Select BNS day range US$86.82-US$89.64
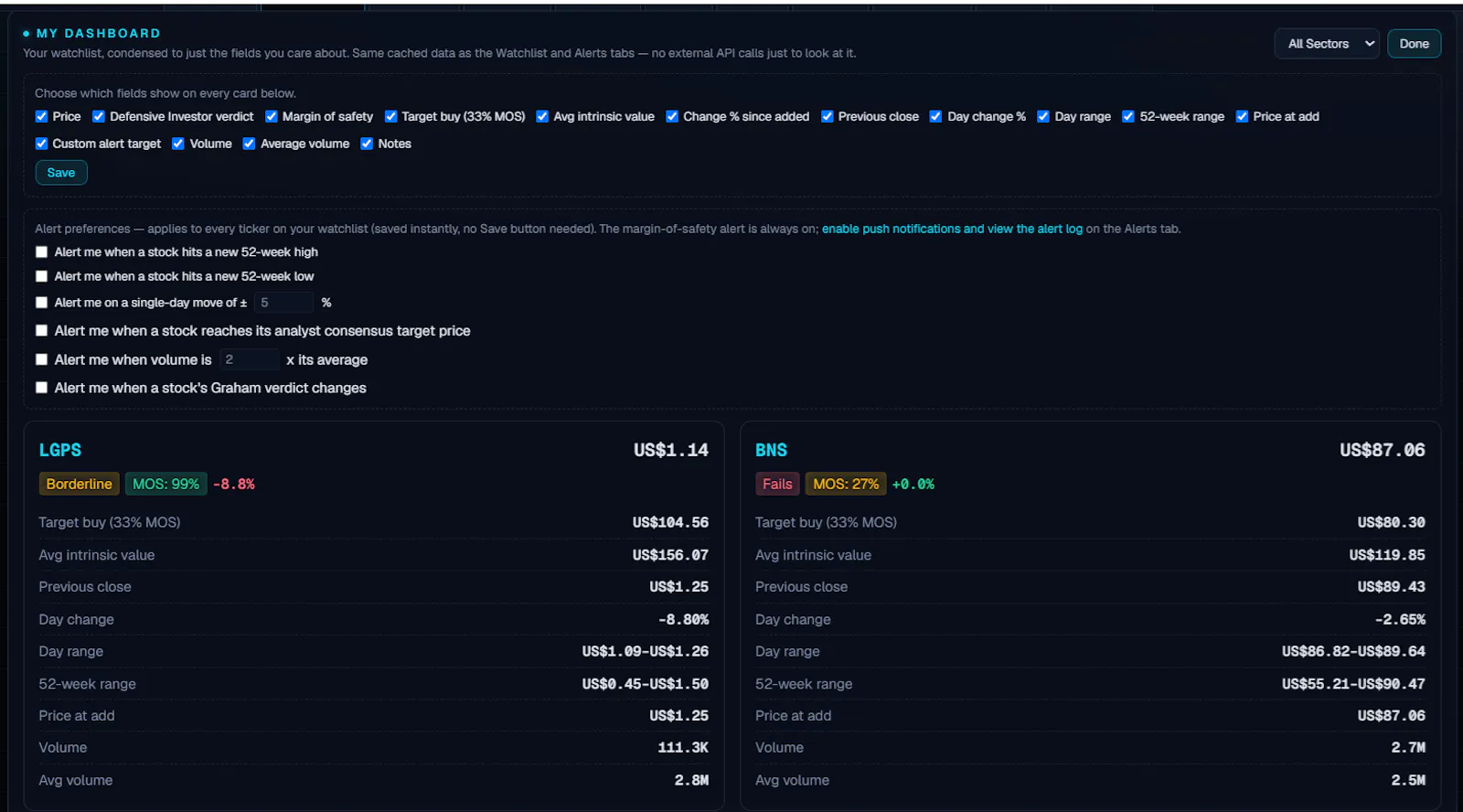The width and height of the screenshot is (1463, 812). point(1353,651)
